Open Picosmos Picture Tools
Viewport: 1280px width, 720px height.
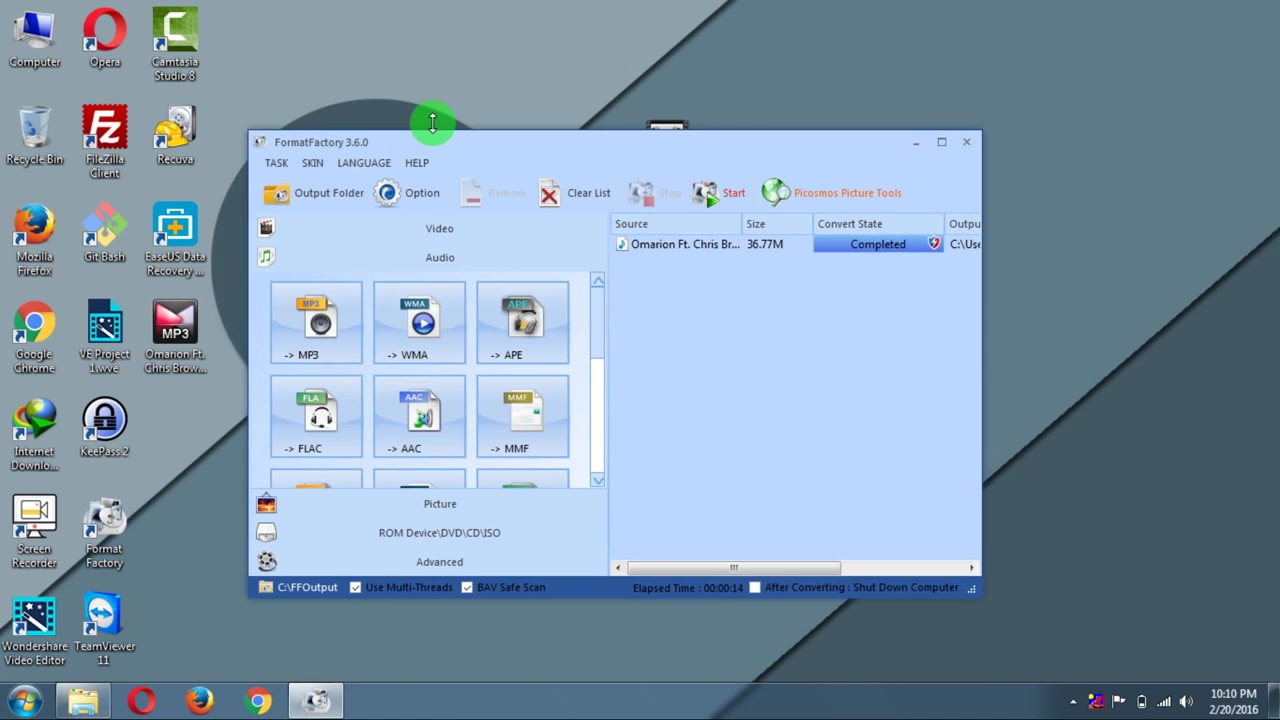[831, 192]
